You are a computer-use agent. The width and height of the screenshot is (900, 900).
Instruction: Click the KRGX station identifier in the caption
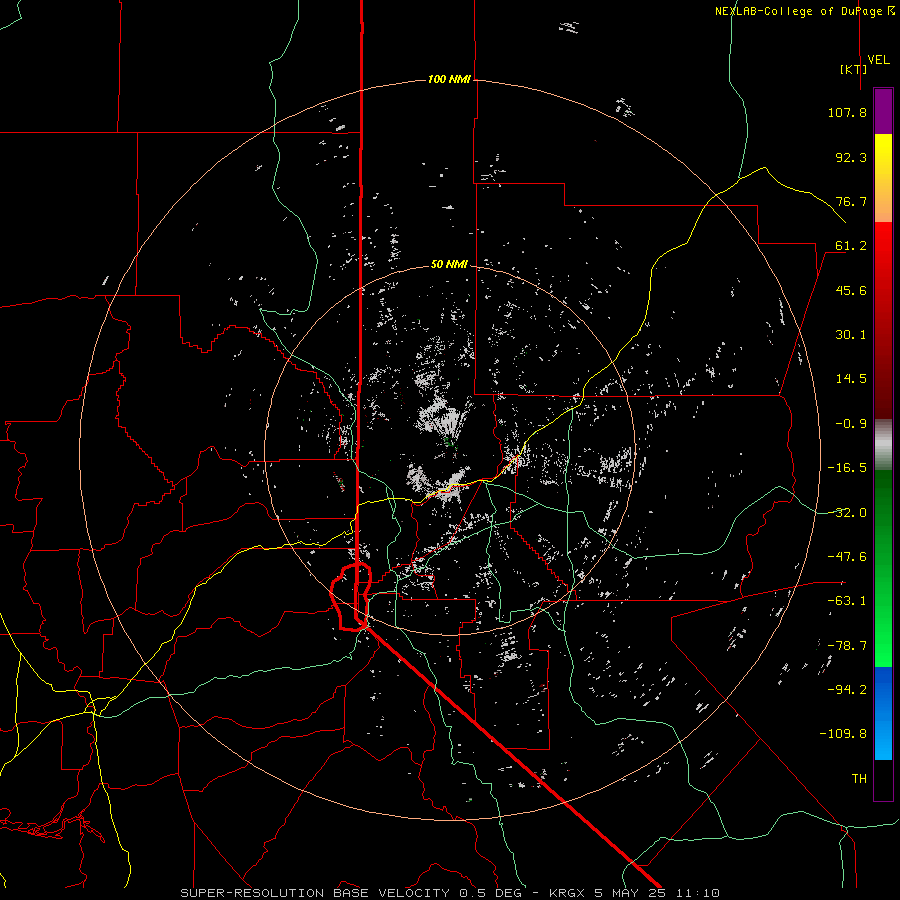click(568, 893)
